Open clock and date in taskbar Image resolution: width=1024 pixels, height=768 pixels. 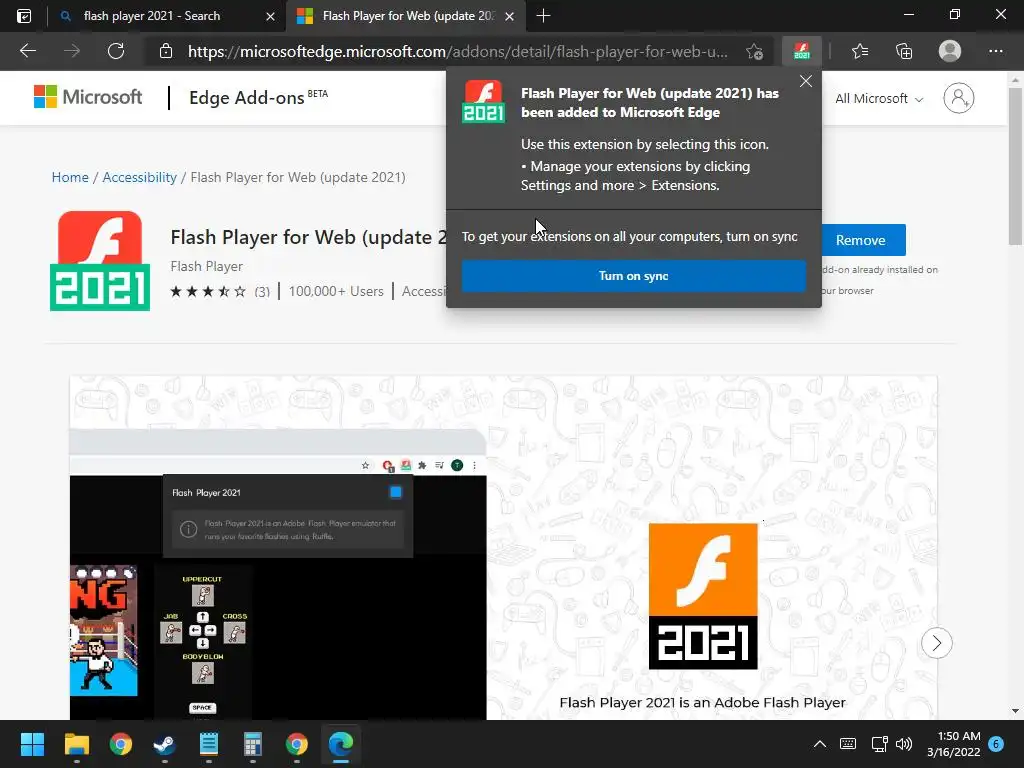click(954, 744)
